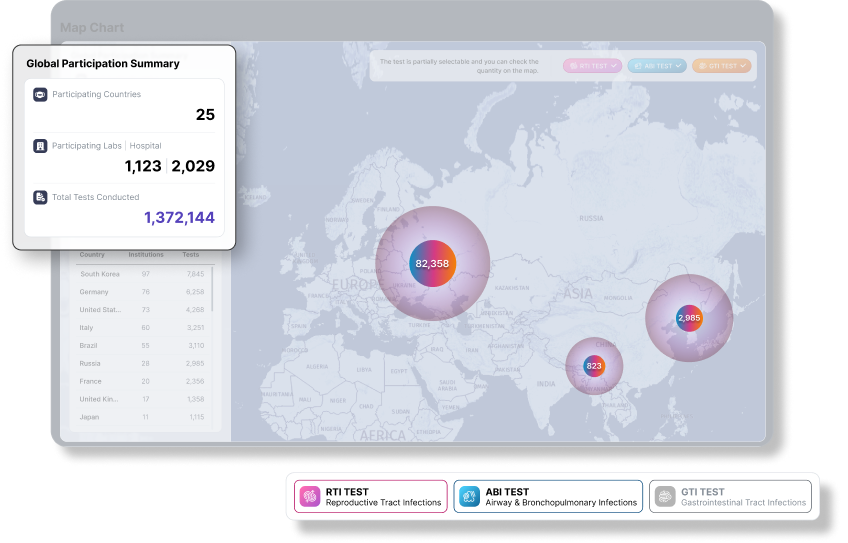Click the Participating Countries label
This screenshot has height=543, width=848.
coord(96,95)
